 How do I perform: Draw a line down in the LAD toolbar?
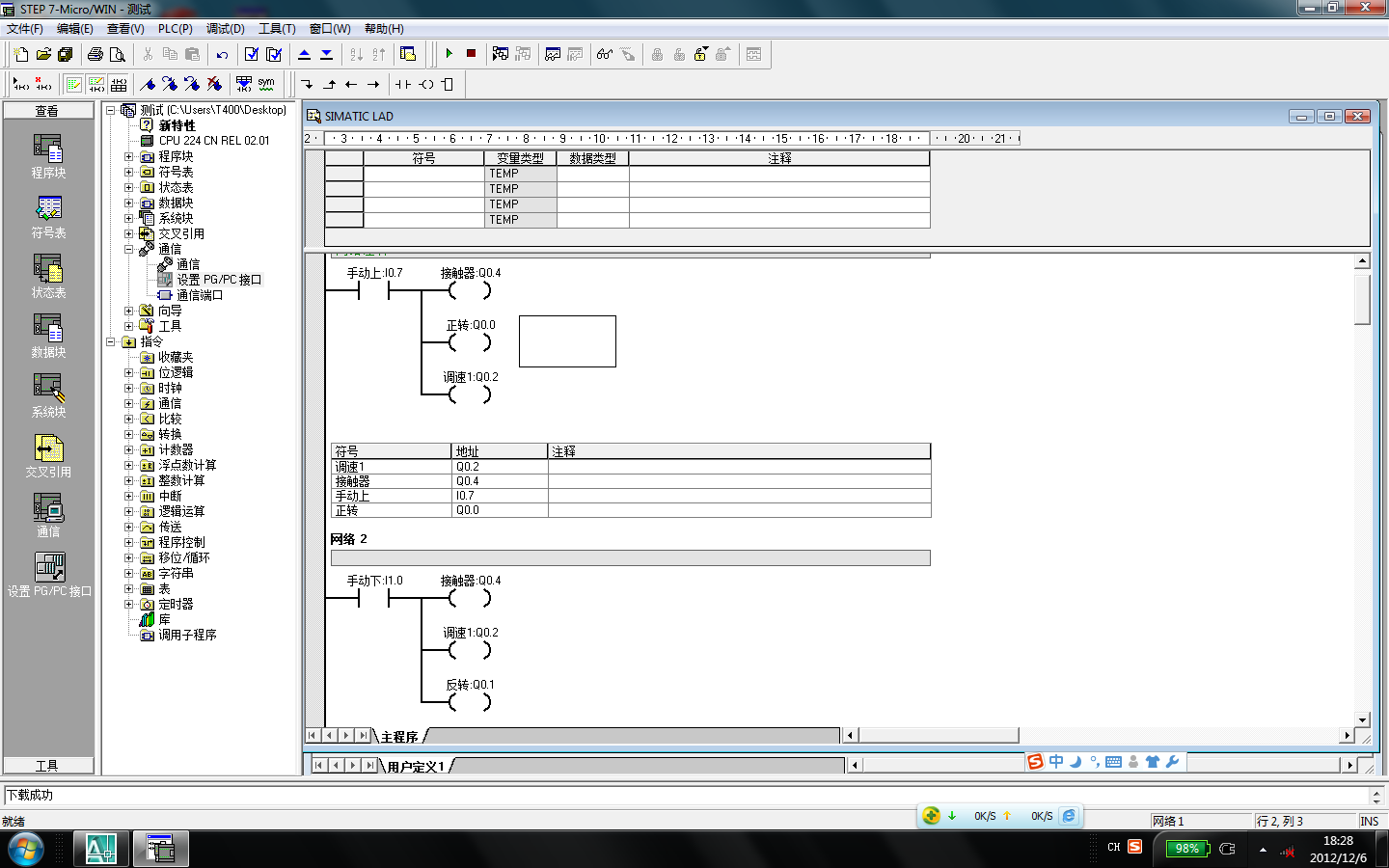pyautogui.click(x=307, y=84)
